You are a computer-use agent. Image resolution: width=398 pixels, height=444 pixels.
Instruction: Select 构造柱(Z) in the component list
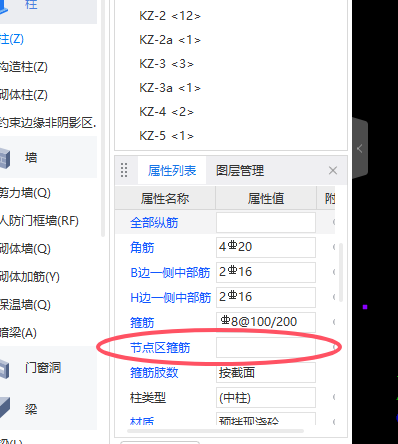24,67
